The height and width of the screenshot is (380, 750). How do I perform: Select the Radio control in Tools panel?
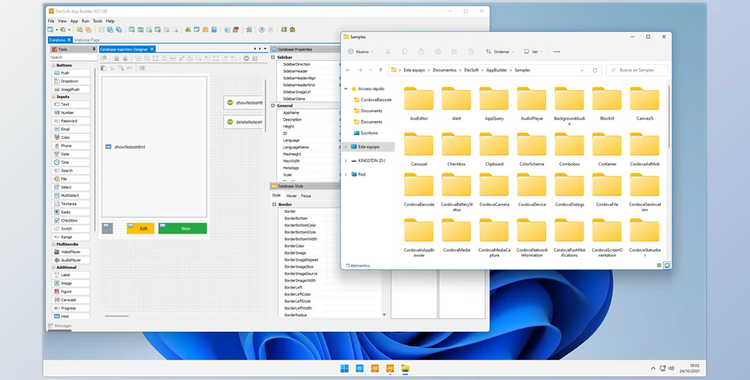pyautogui.click(x=71, y=212)
